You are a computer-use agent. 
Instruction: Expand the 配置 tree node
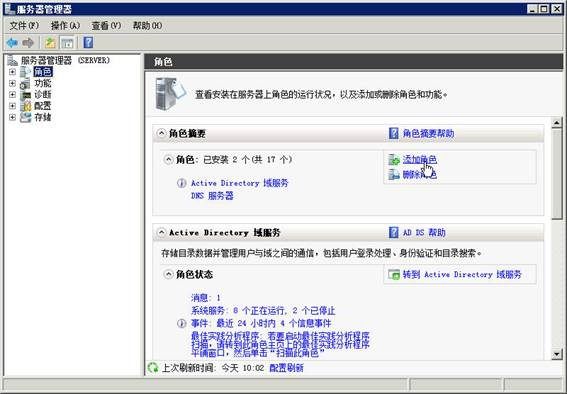tap(12, 106)
